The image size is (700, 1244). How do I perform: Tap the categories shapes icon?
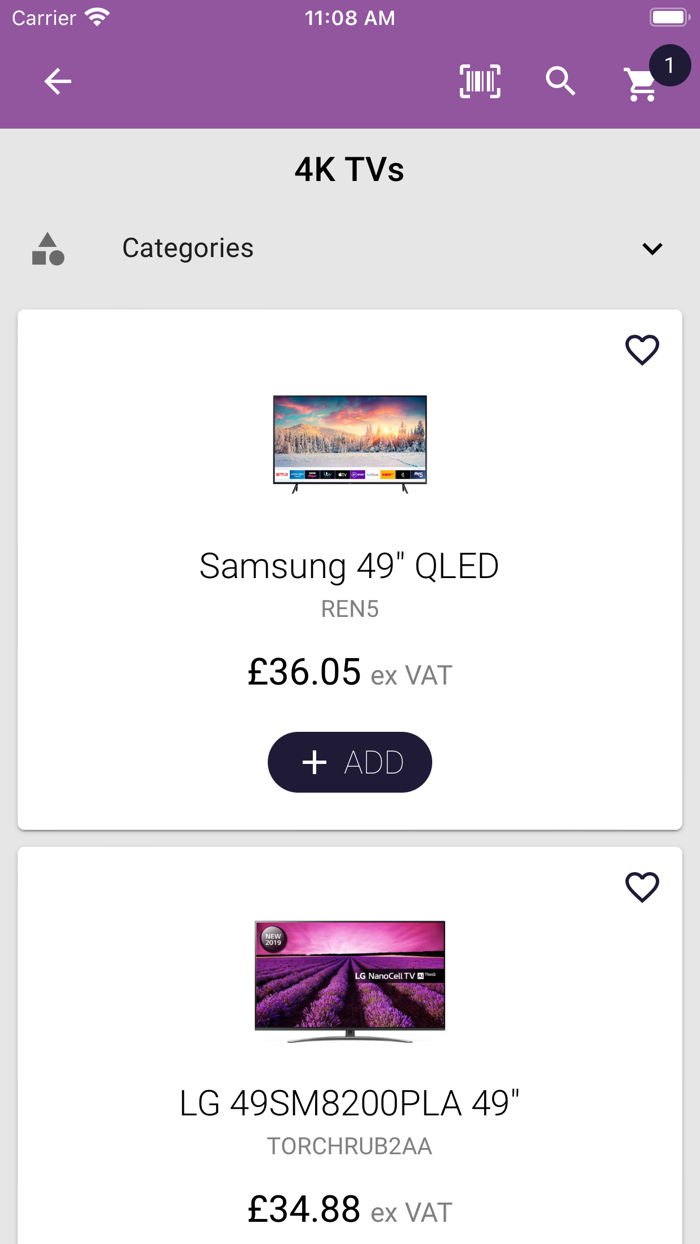tap(48, 249)
